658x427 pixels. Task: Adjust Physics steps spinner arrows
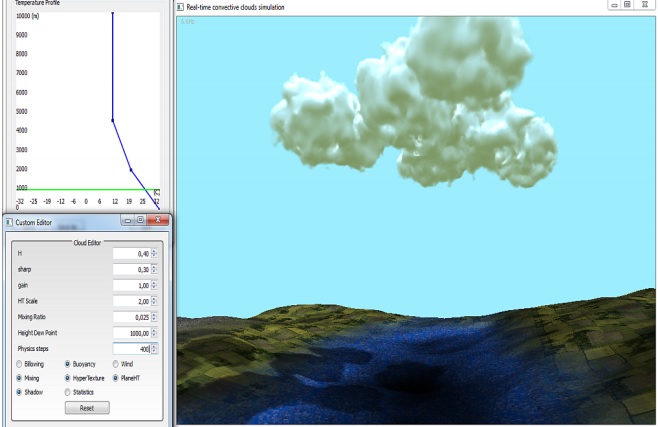pos(154,349)
